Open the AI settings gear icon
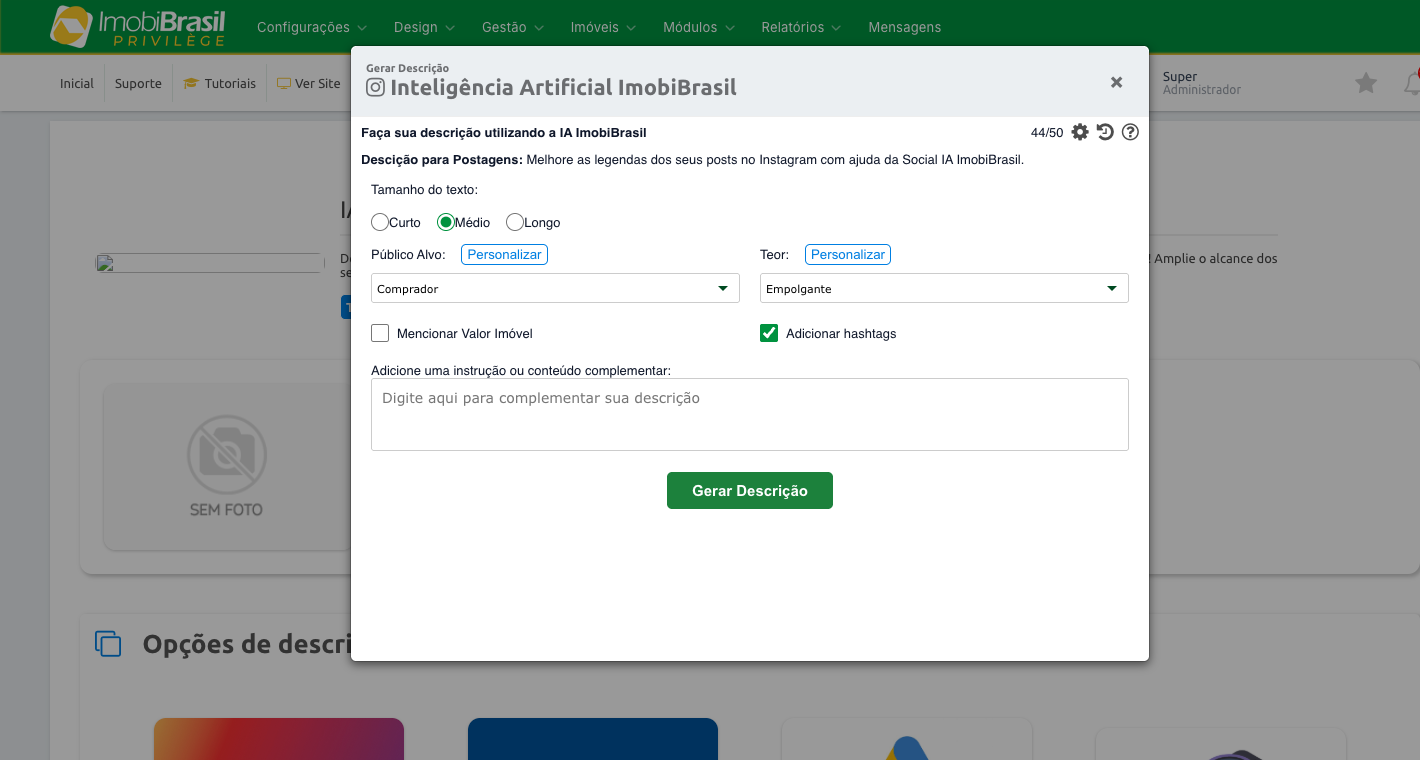 coord(1080,132)
